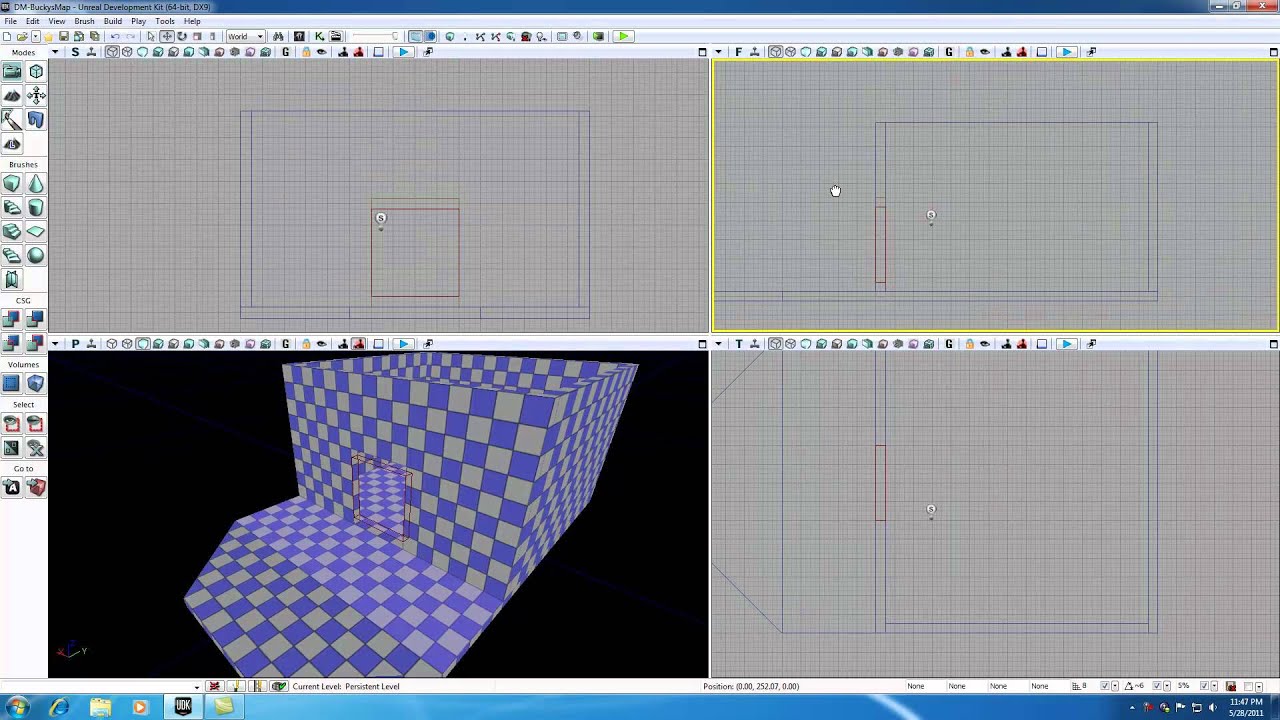Open World coordinate system dropdown

click(245, 36)
